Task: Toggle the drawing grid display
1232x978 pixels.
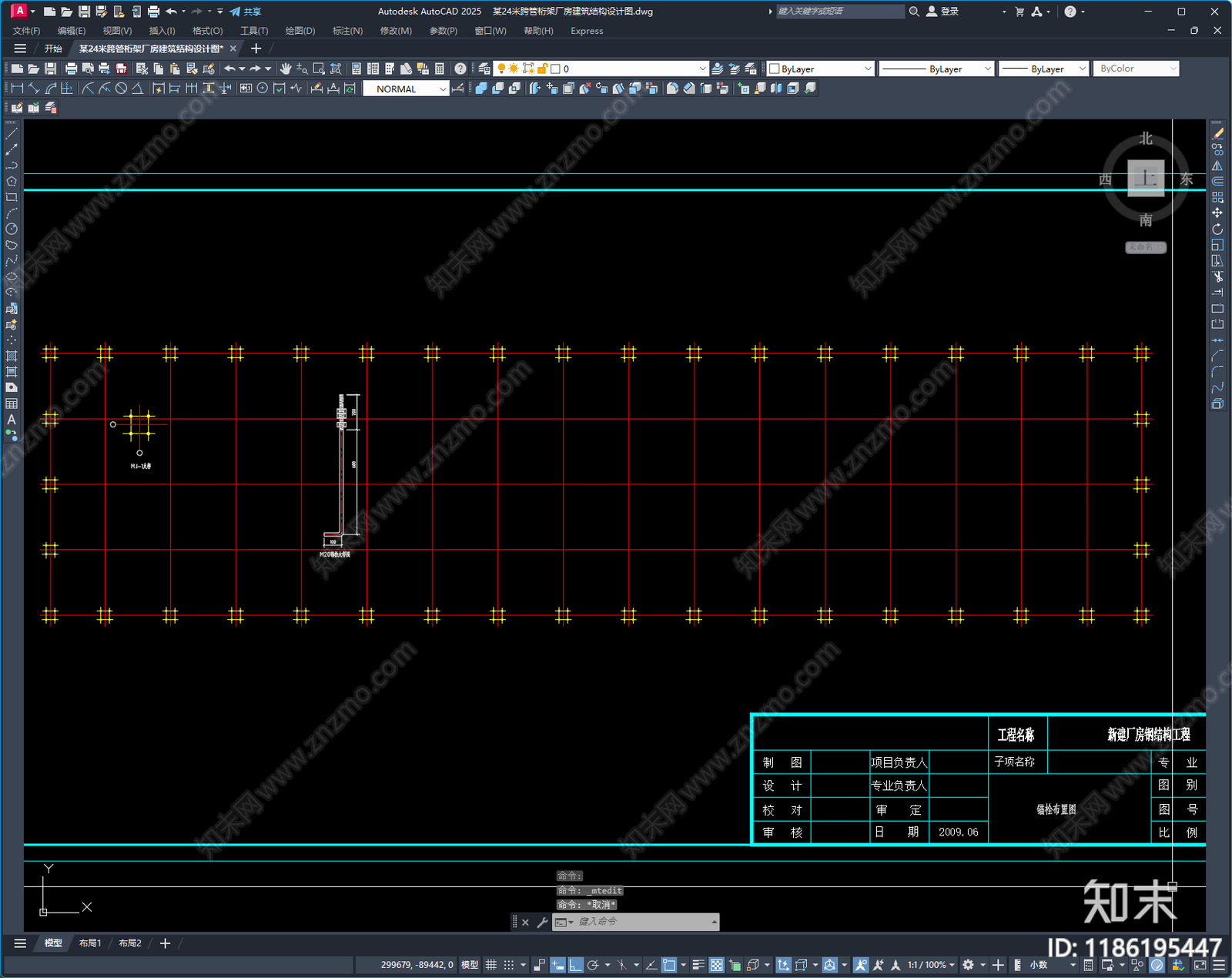Action: (490, 965)
